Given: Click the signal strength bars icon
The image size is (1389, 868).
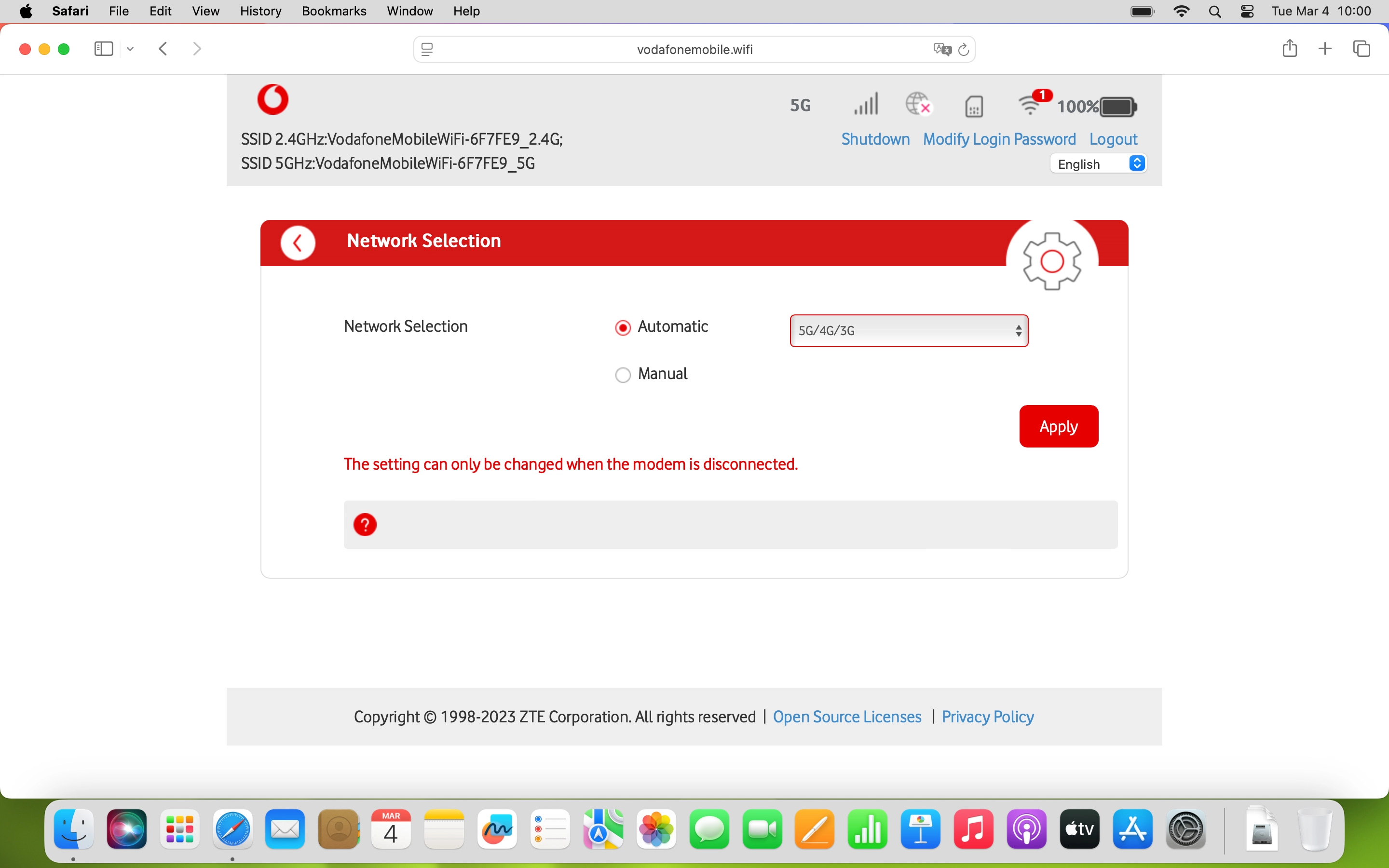Looking at the screenshot, I should point(864,105).
